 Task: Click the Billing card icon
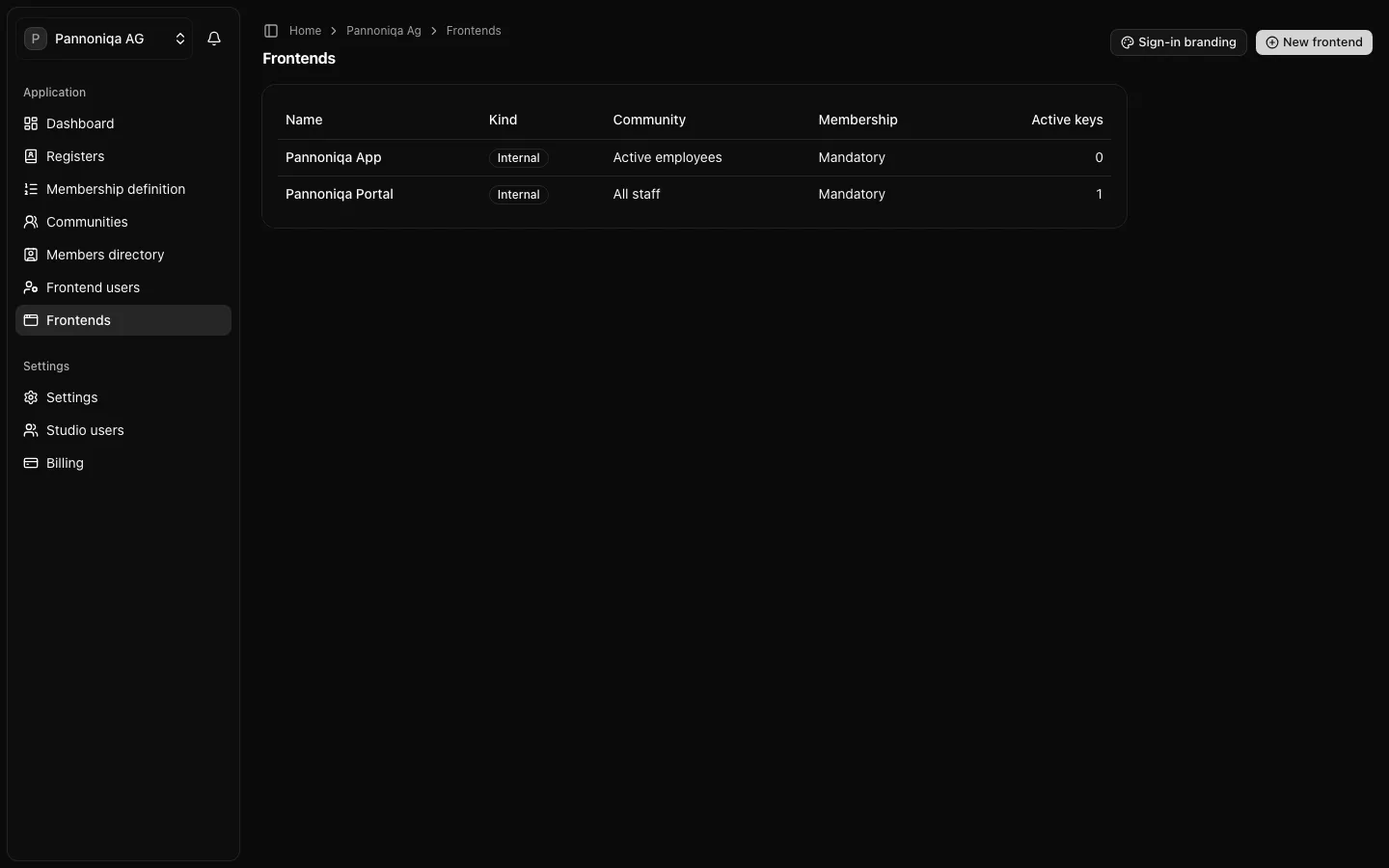[x=31, y=463]
